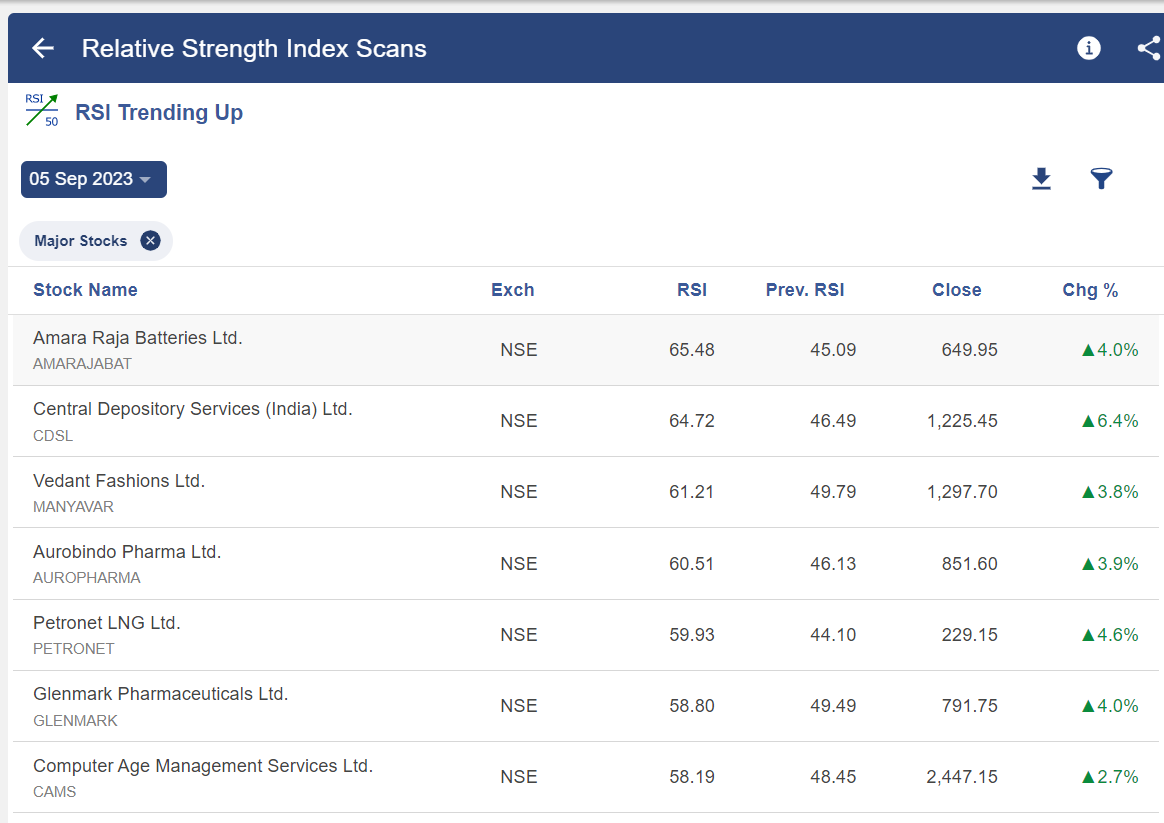The width and height of the screenshot is (1164, 823).
Task: Open Aurobindo Pharma Ltd. stock
Action: (x=127, y=551)
